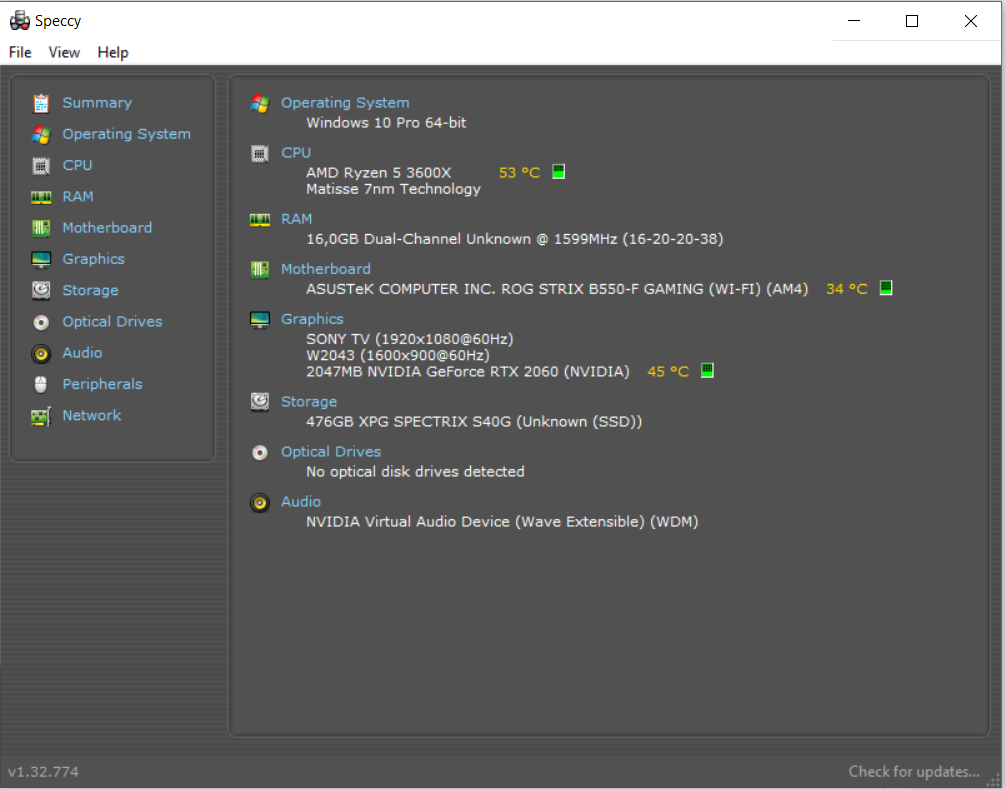Click the Summary clipboard icon in sidebar
Screen dimensions: 1006x789
(41, 103)
